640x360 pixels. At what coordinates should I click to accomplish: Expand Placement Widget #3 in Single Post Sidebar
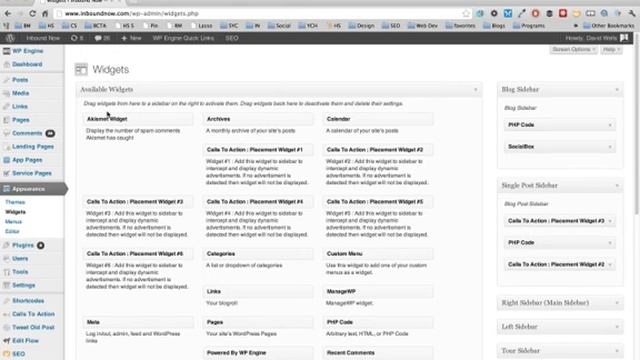pos(610,221)
